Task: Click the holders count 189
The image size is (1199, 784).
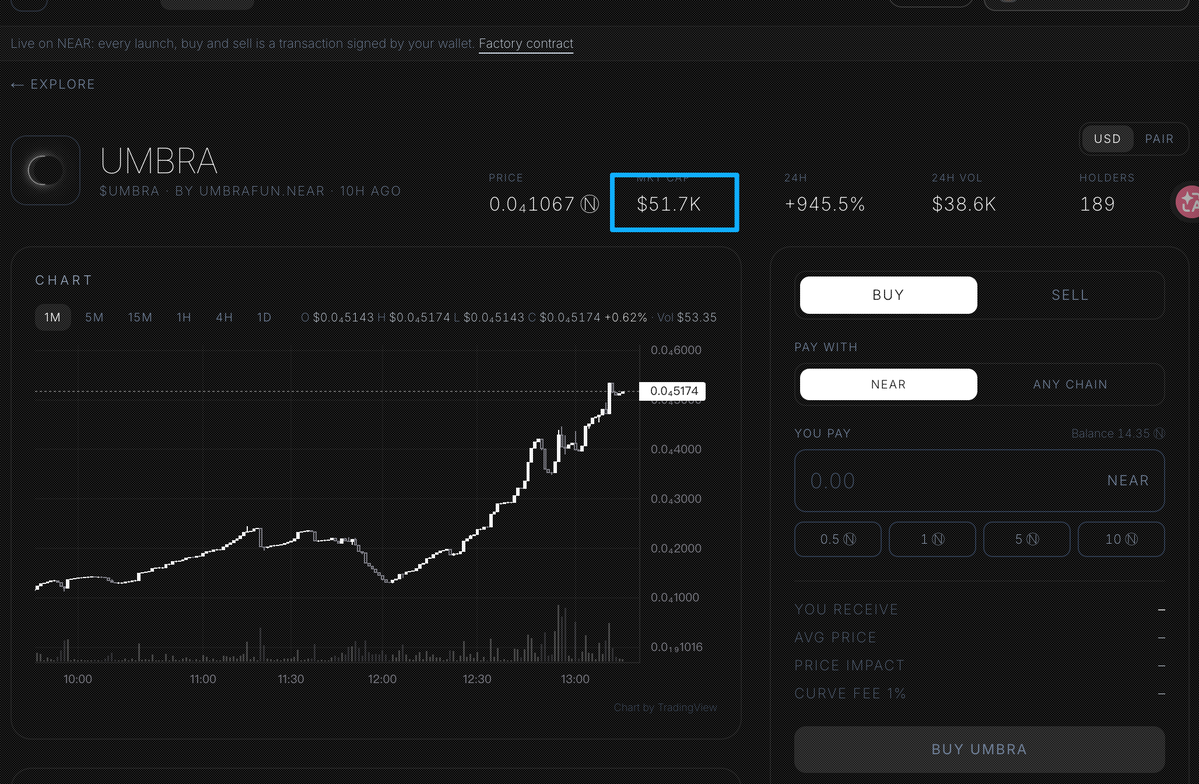Action: coord(1097,204)
